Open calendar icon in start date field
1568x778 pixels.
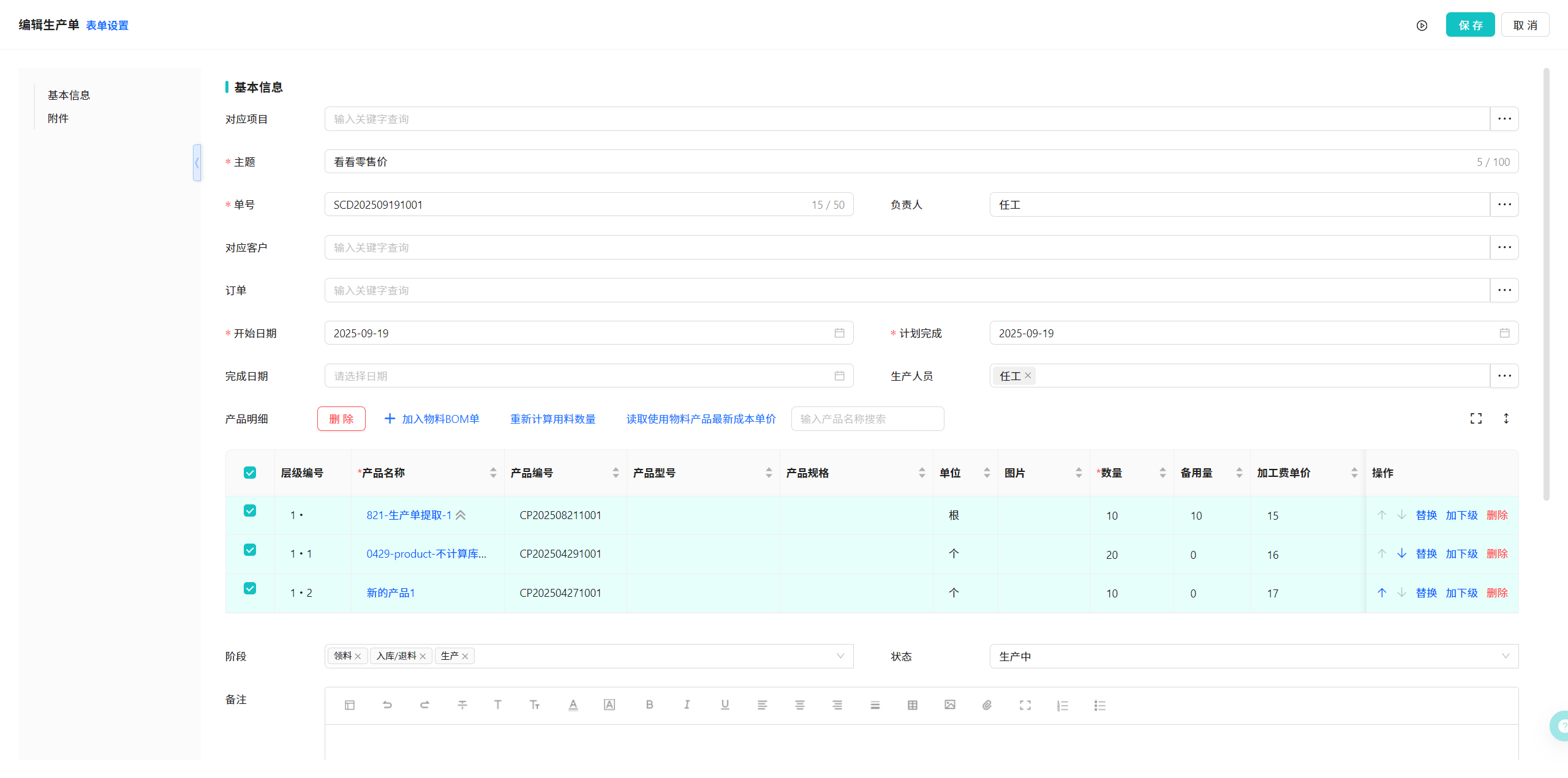[839, 333]
